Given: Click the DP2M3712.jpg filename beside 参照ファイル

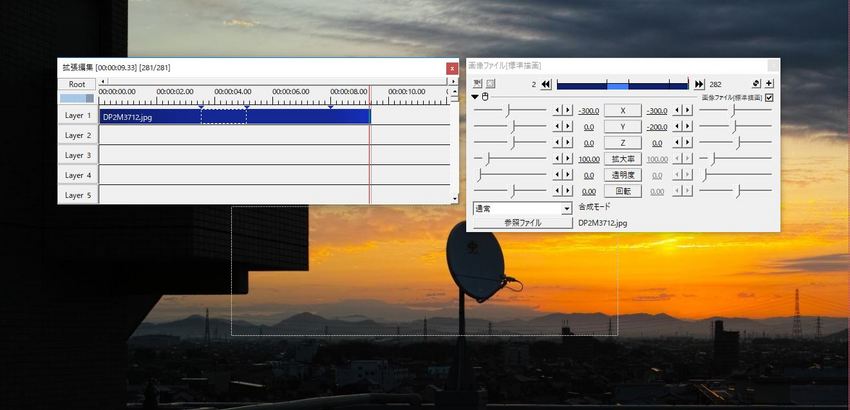Looking at the screenshot, I should pos(603,223).
